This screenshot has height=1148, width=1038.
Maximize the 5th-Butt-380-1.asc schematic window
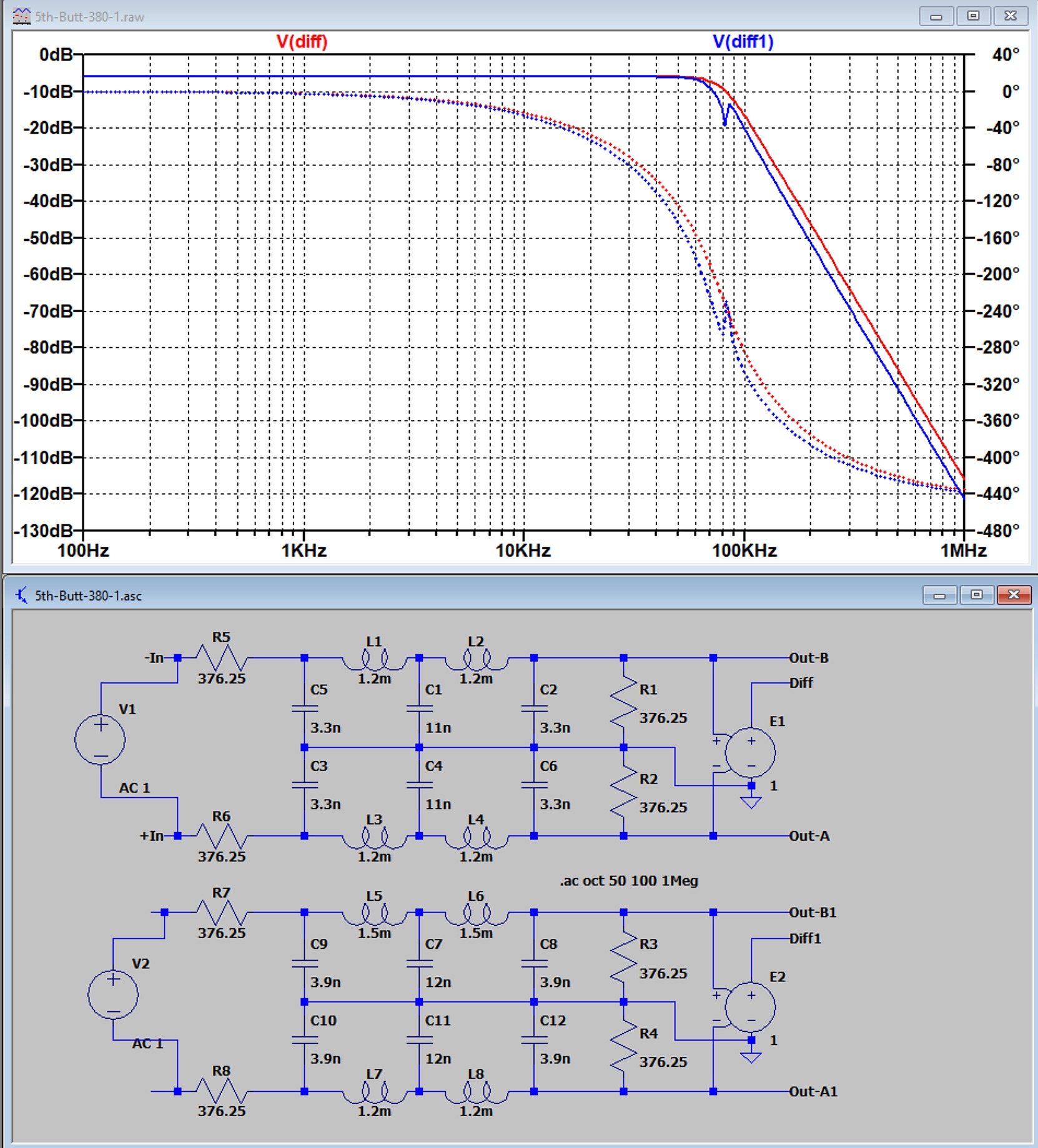(976, 595)
